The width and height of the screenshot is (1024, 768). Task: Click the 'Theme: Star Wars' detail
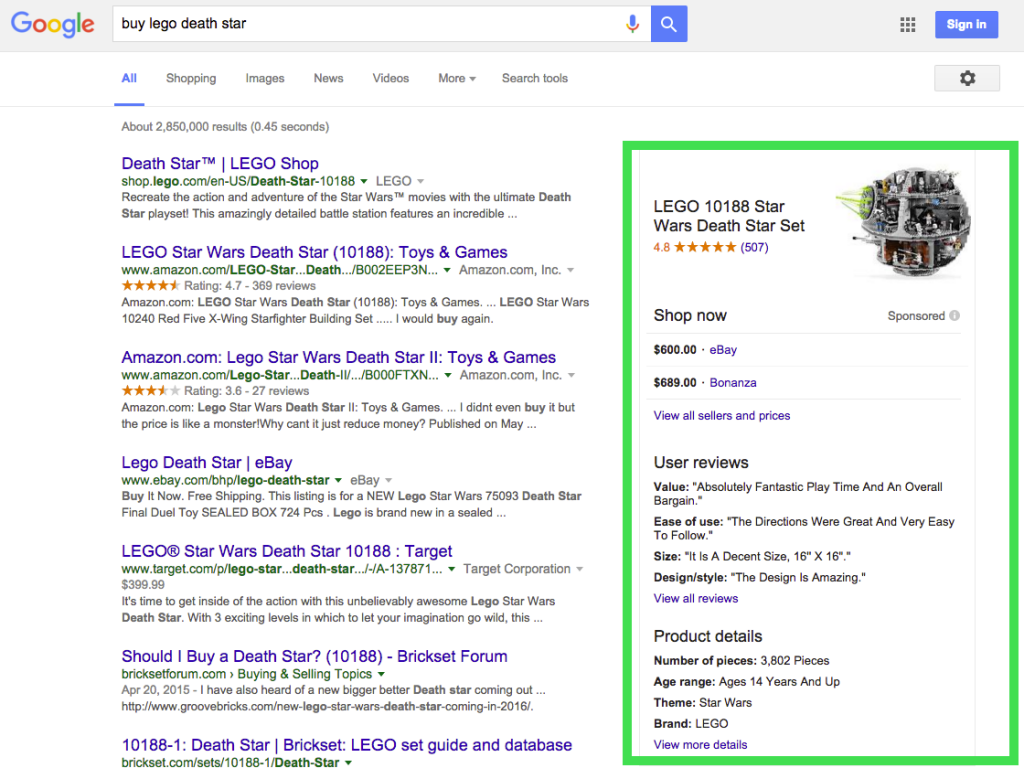pyautogui.click(x=703, y=703)
